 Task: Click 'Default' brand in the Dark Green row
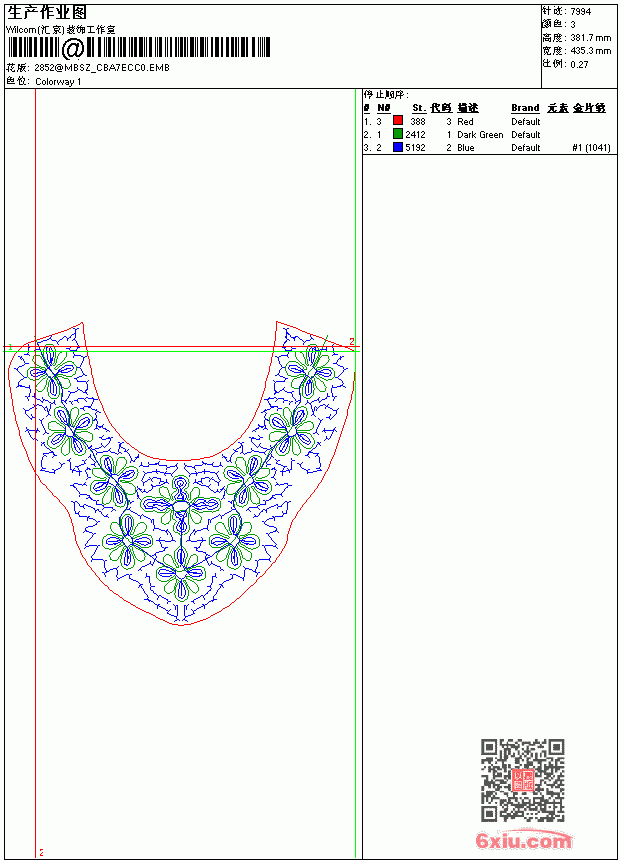coord(526,135)
